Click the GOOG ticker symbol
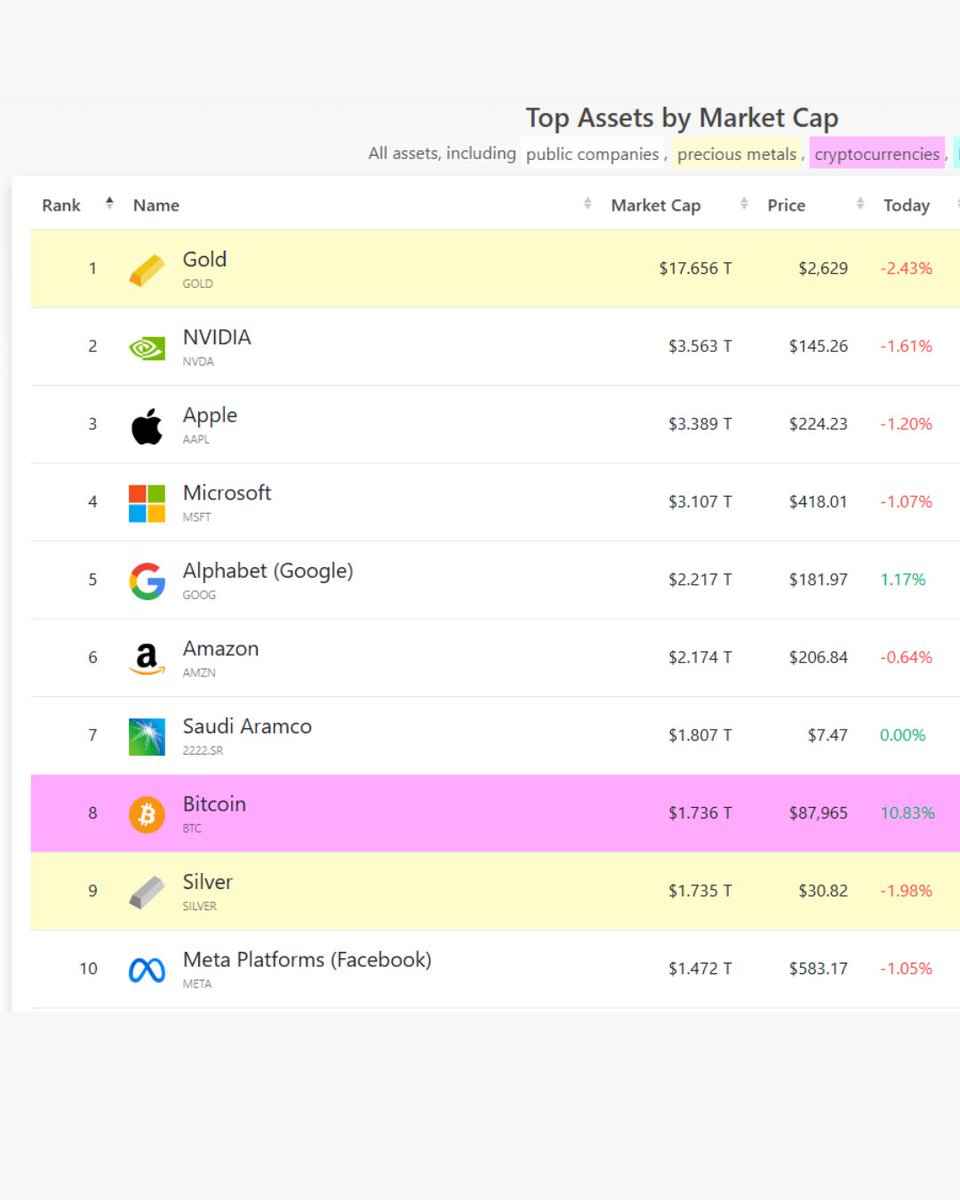The image size is (960, 1200). [199, 595]
